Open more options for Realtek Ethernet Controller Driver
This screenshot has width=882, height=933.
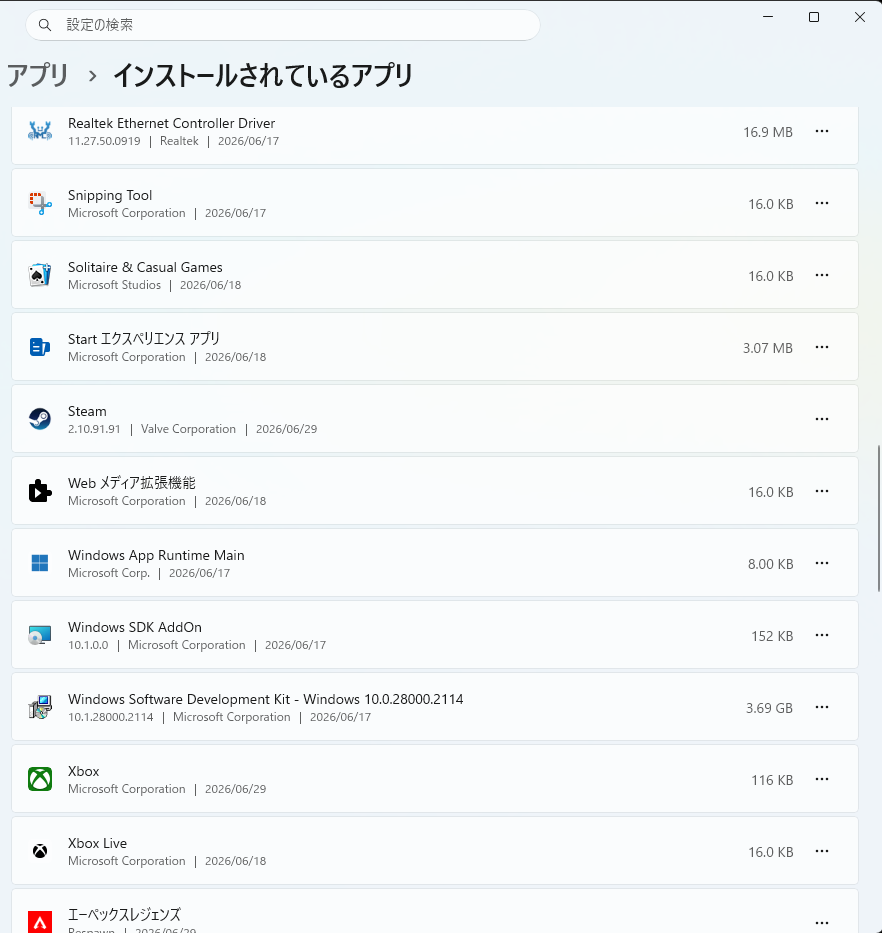pos(822,132)
